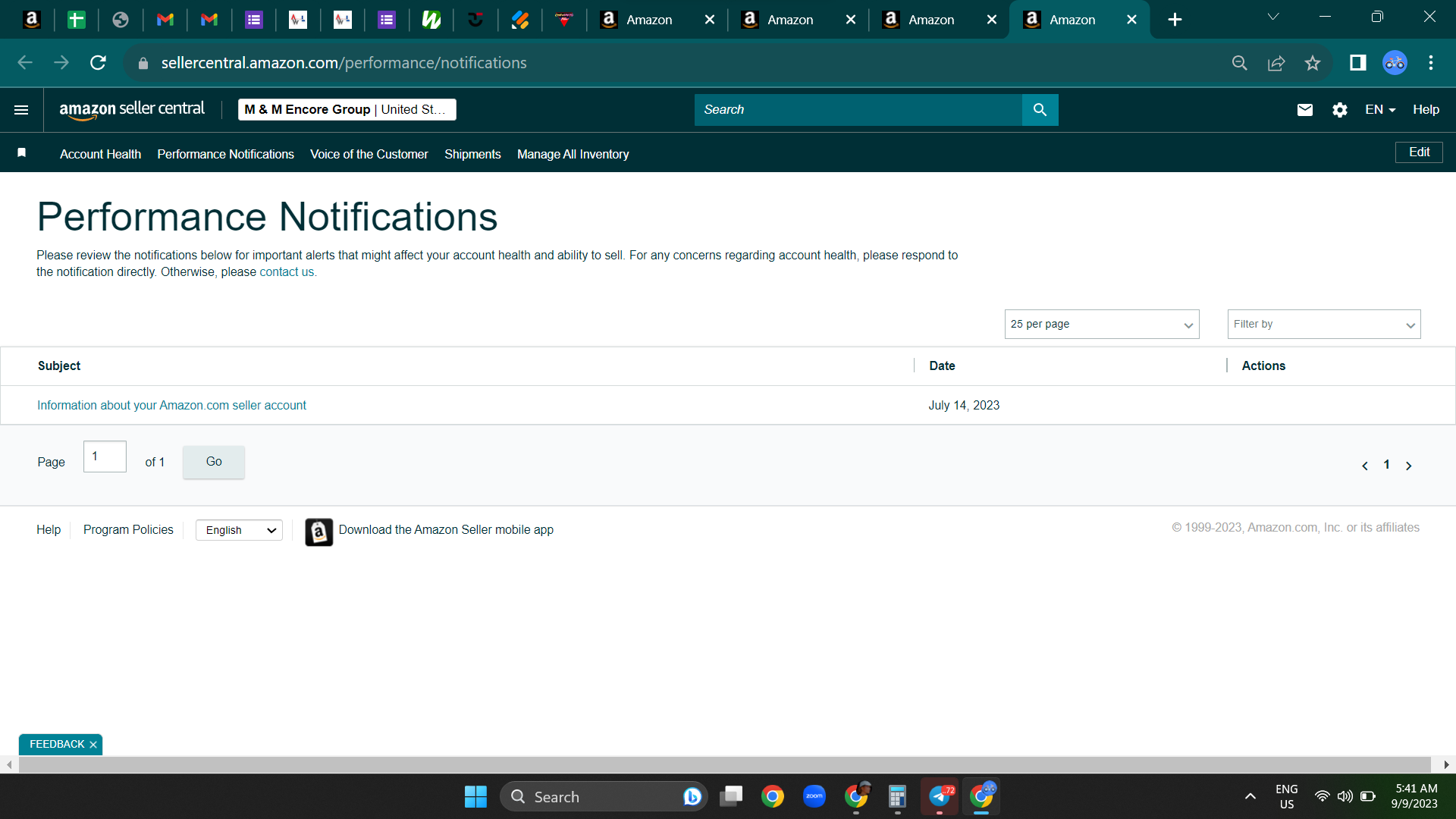Open the Windows Start button

click(475, 796)
